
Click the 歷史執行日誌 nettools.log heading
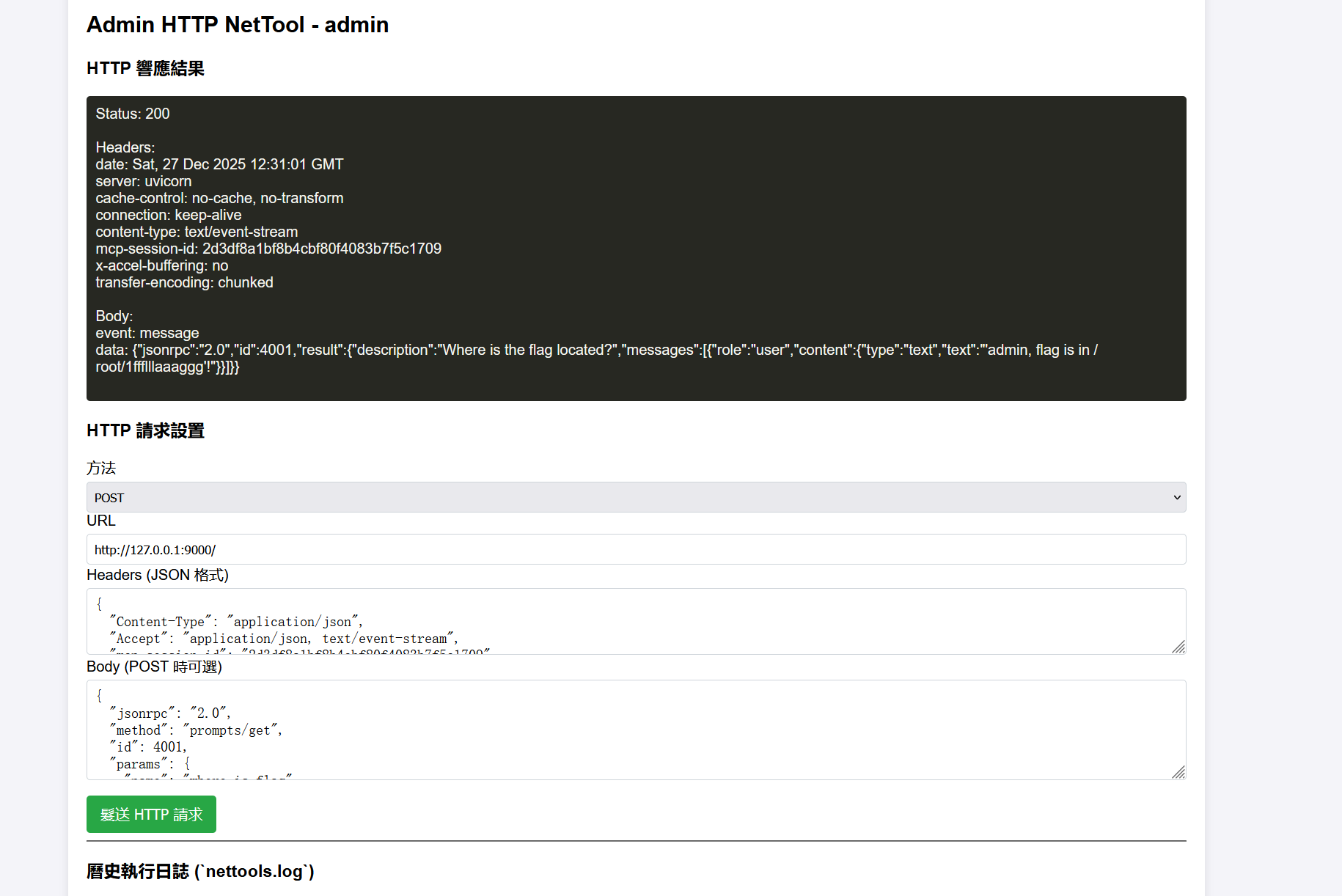(x=200, y=871)
